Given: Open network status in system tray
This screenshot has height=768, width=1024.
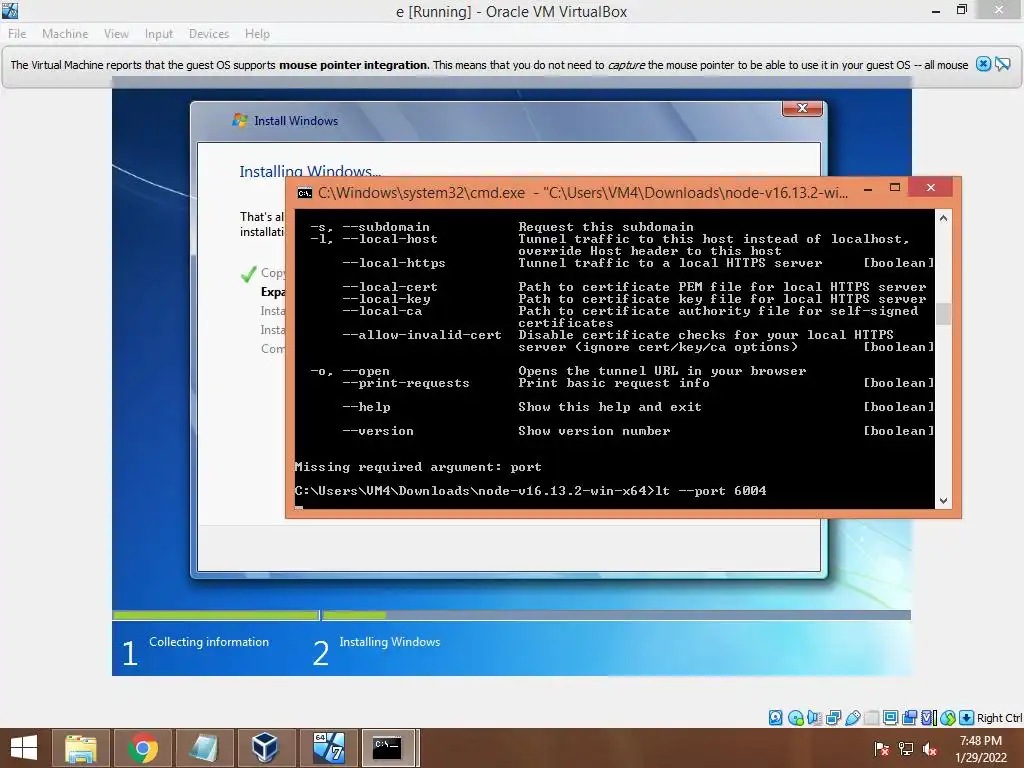Looking at the screenshot, I should [906, 748].
